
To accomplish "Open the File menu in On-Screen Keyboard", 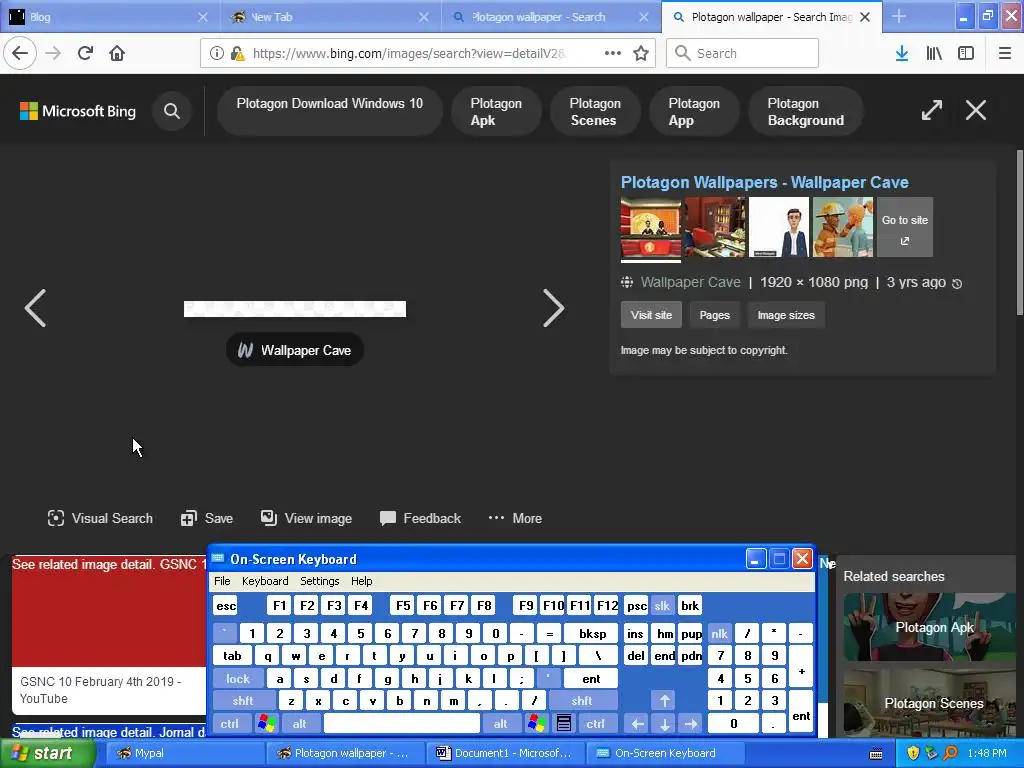I will click(x=222, y=581).
